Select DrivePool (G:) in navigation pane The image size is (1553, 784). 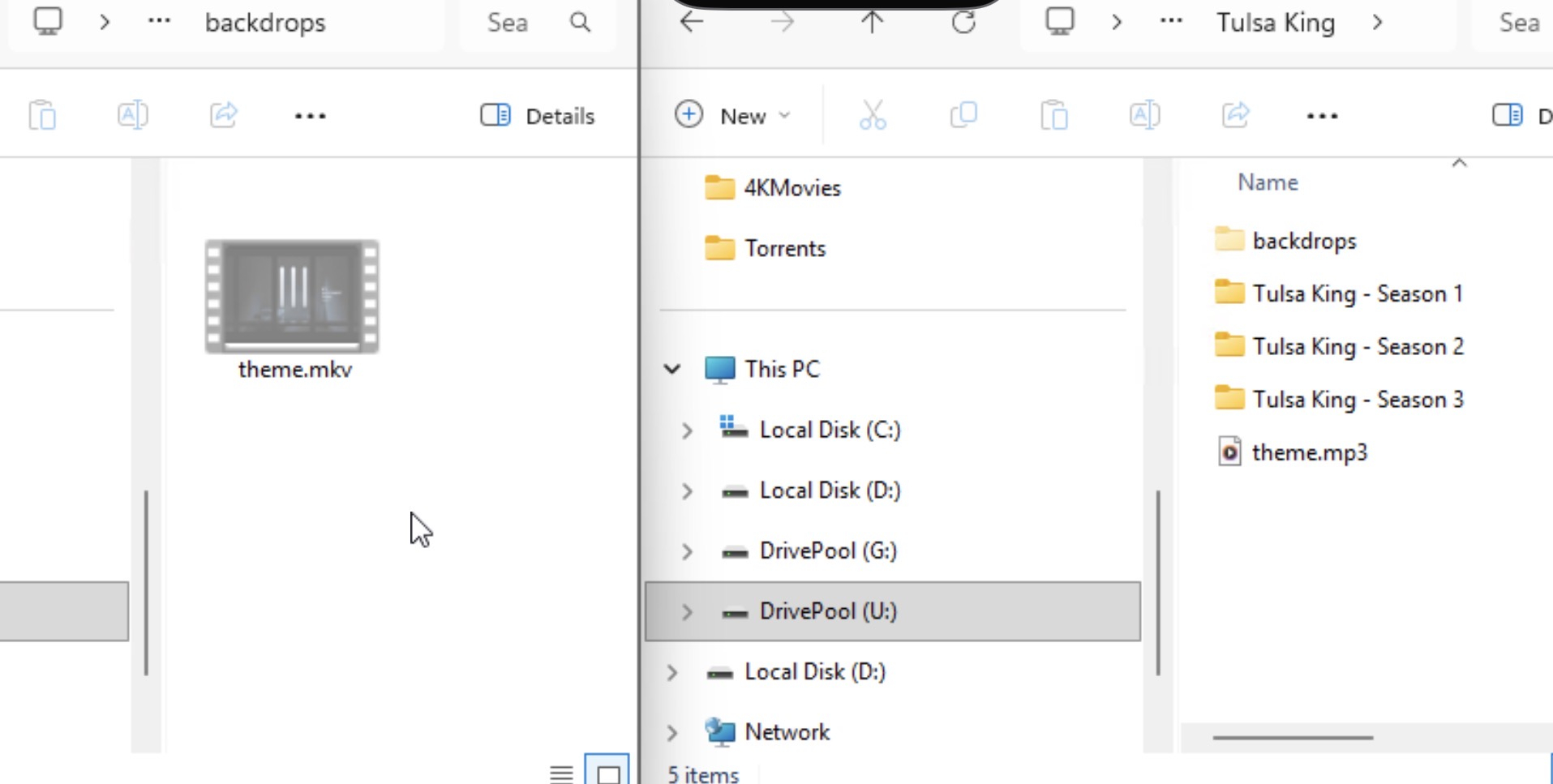(x=809, y=551)
